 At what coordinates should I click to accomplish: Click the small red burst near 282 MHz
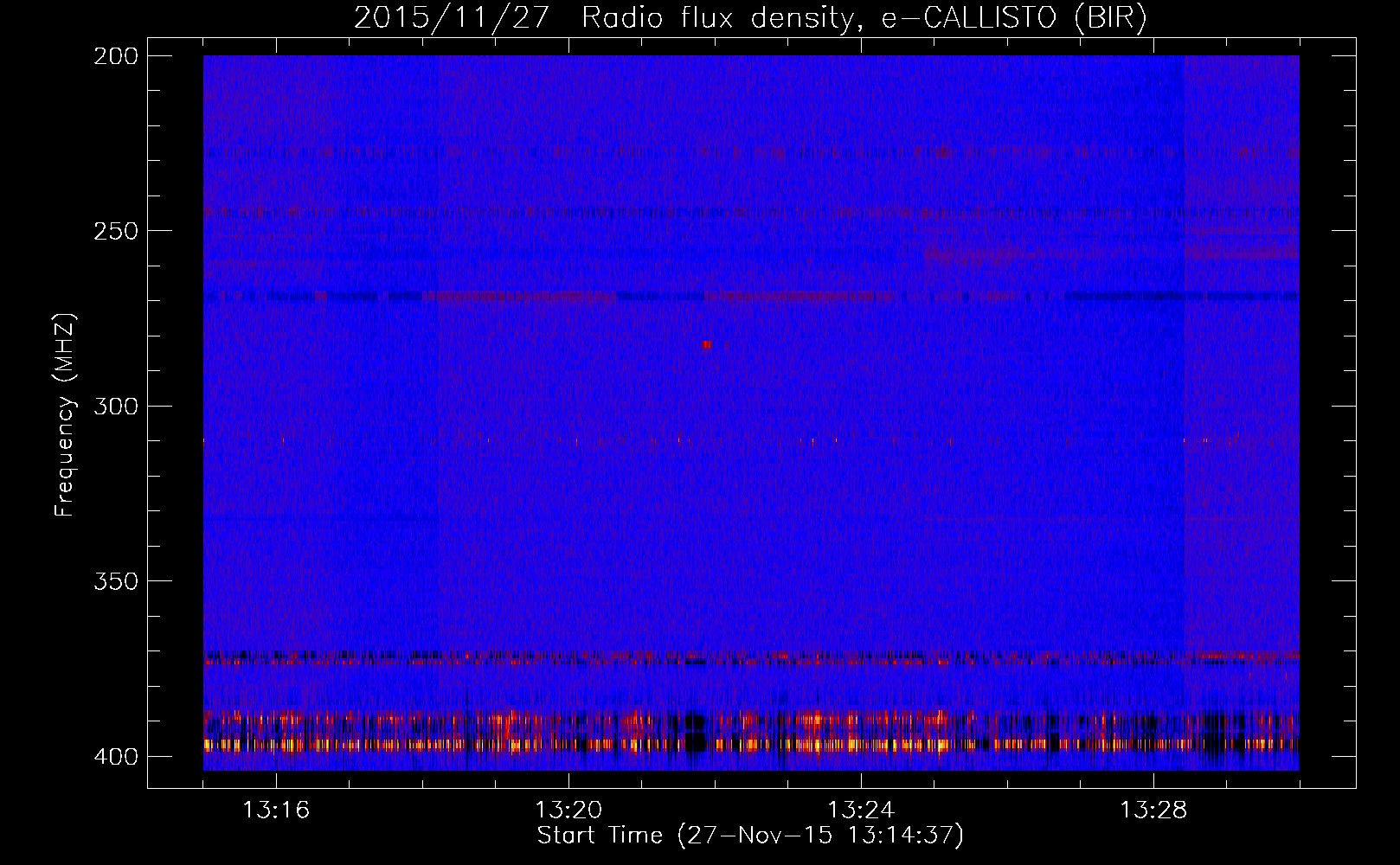coord(708,344)
